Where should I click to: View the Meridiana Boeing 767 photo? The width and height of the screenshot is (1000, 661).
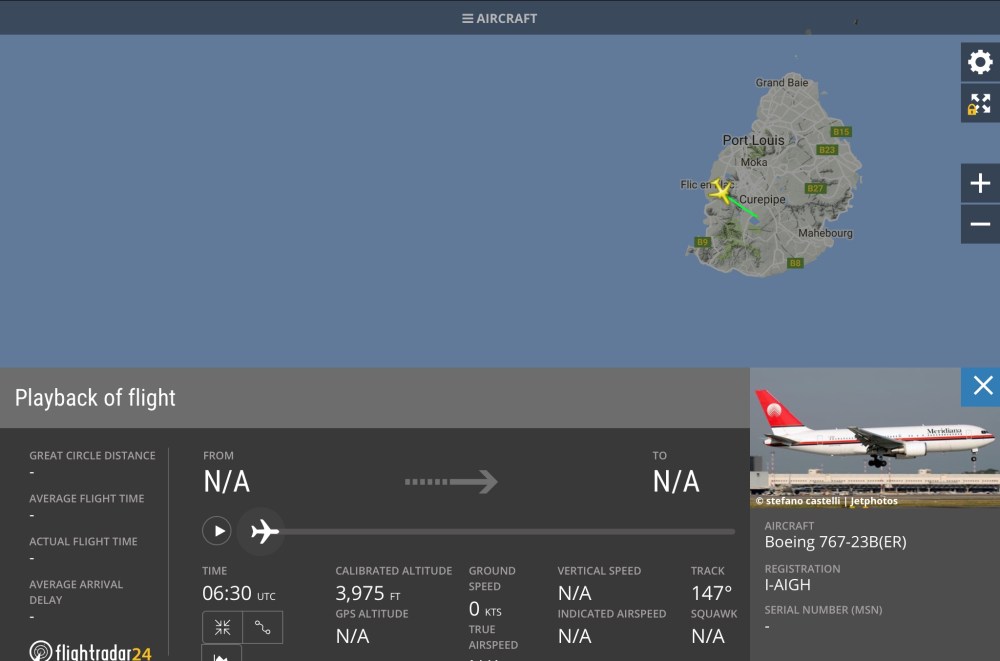[x=875, y=437]
